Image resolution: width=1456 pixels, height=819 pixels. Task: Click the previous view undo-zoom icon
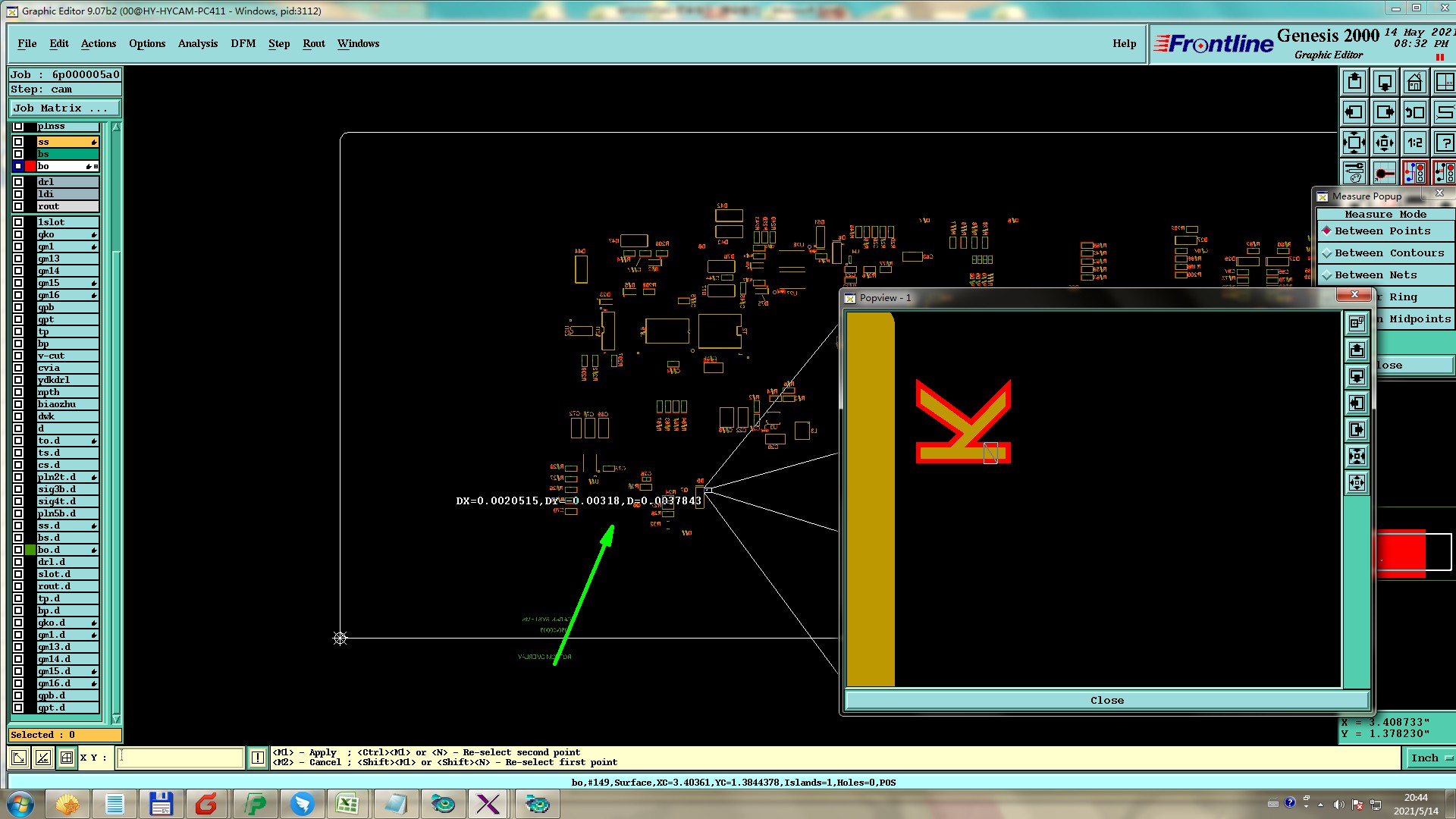pyautogui.click(x=1414, y=113)
